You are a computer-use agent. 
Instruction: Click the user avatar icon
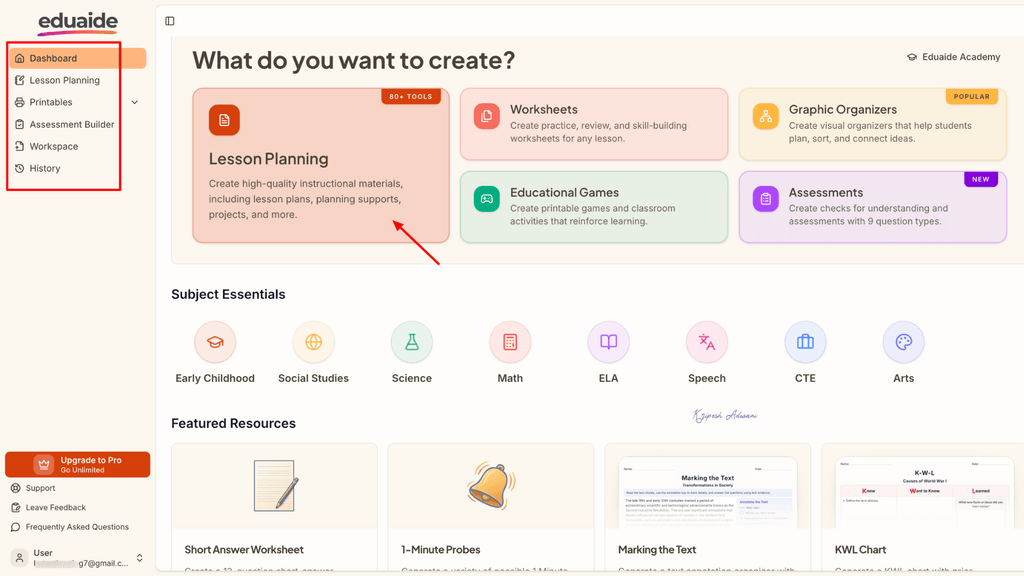coord(20,558)
